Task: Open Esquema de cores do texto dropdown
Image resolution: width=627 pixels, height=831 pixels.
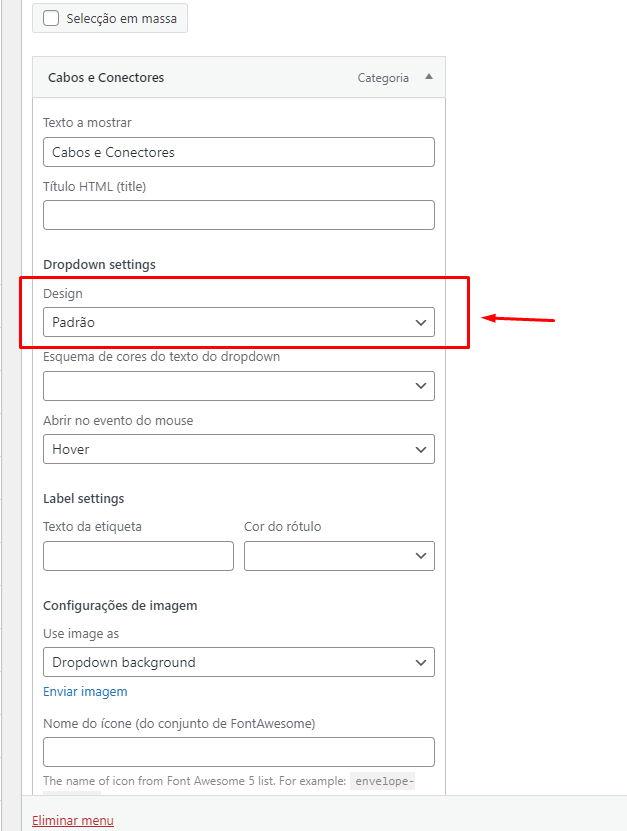Action: coord(239,386)
